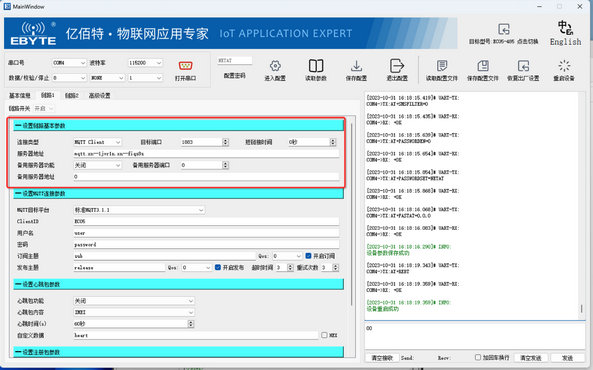The width and height of the screenshot is (593, 370).
Task: Switch to the 高级设置 tab
Action: coord(99,95)
